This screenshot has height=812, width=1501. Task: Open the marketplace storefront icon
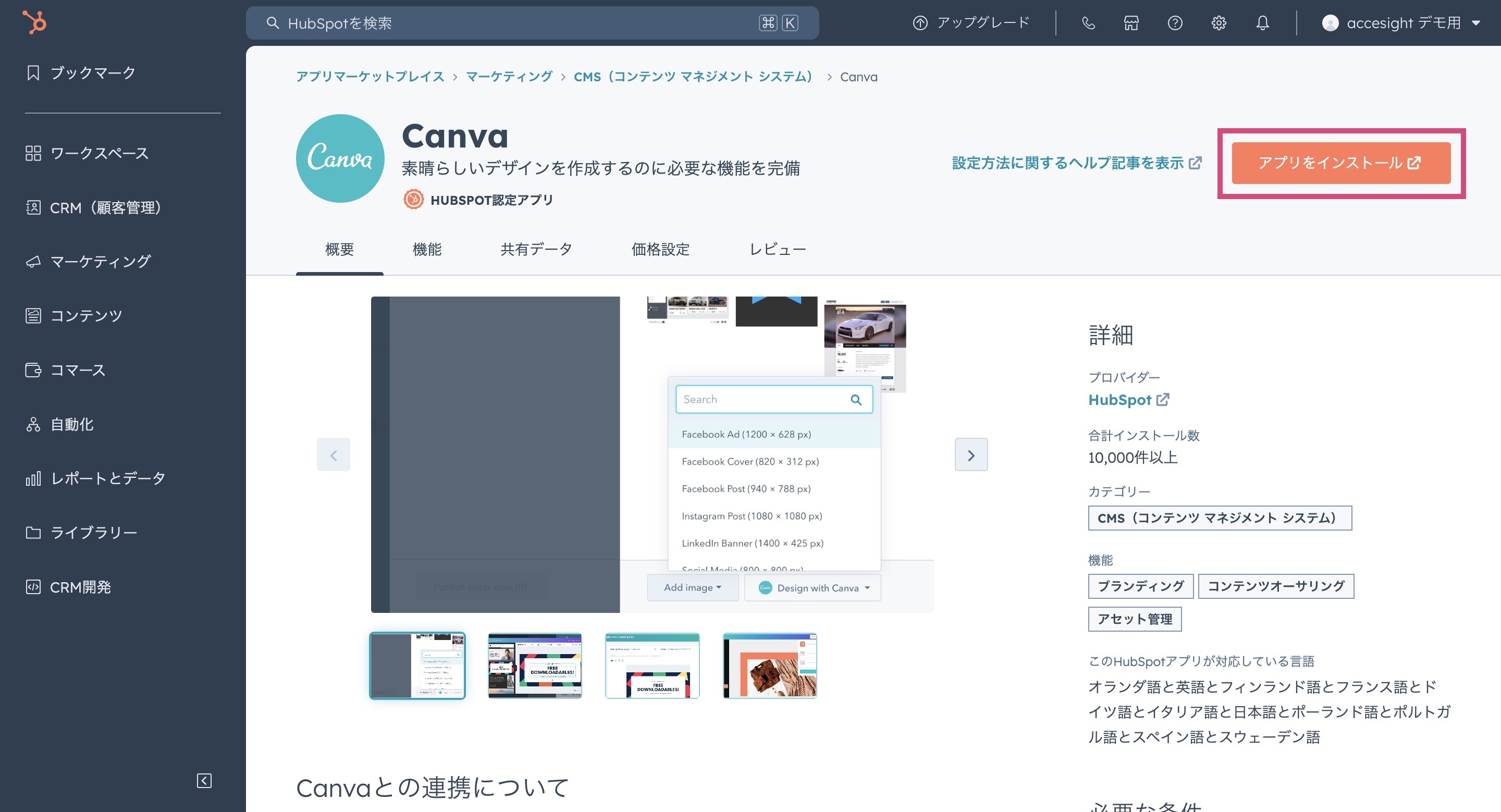coord(1131,23)
